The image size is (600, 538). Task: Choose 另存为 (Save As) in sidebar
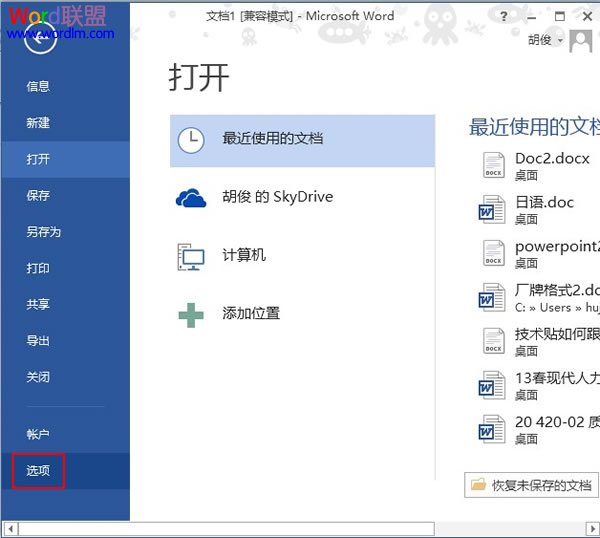[44, 232]
